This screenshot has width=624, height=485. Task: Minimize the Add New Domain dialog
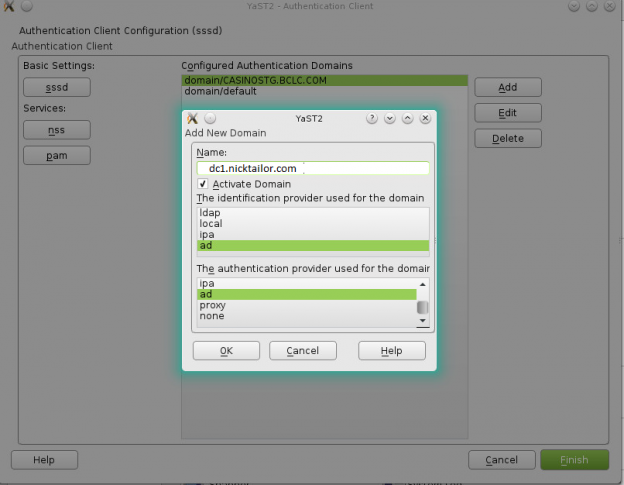pyautogui.click(x=390, y=118)
